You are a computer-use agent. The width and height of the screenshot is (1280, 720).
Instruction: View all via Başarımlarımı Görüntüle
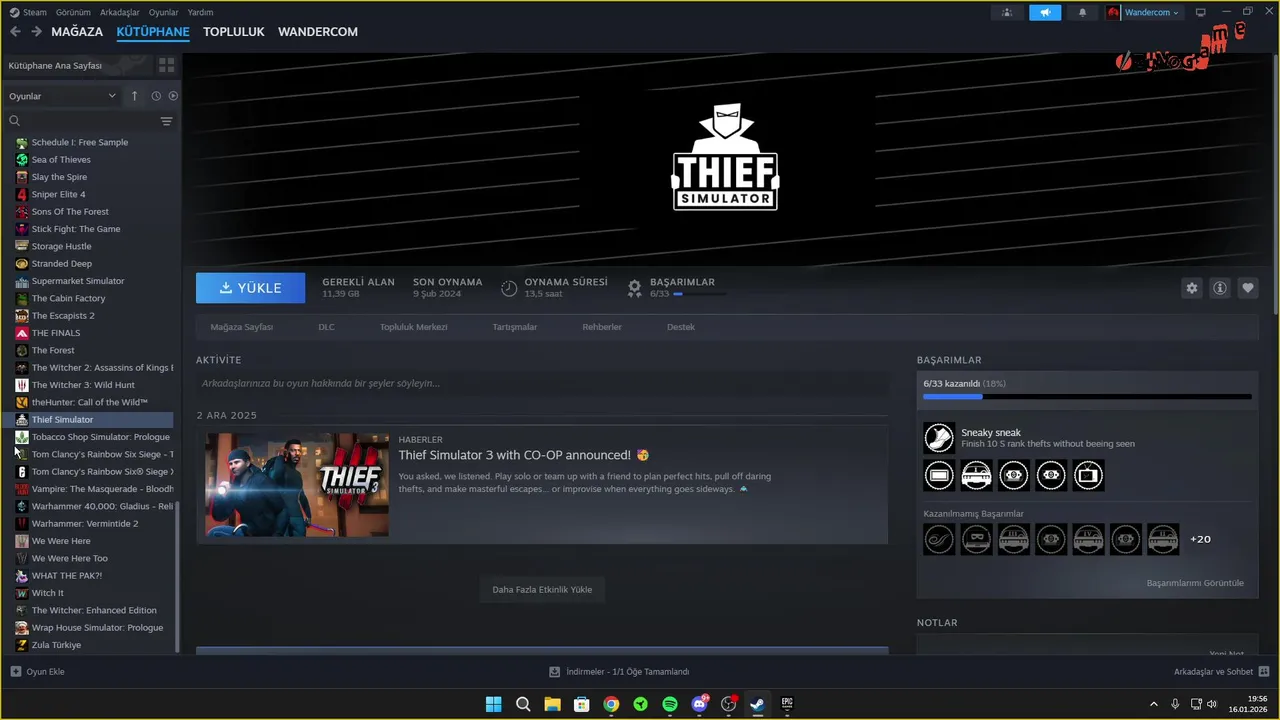pyautogui.click(x=1195, y=583)
